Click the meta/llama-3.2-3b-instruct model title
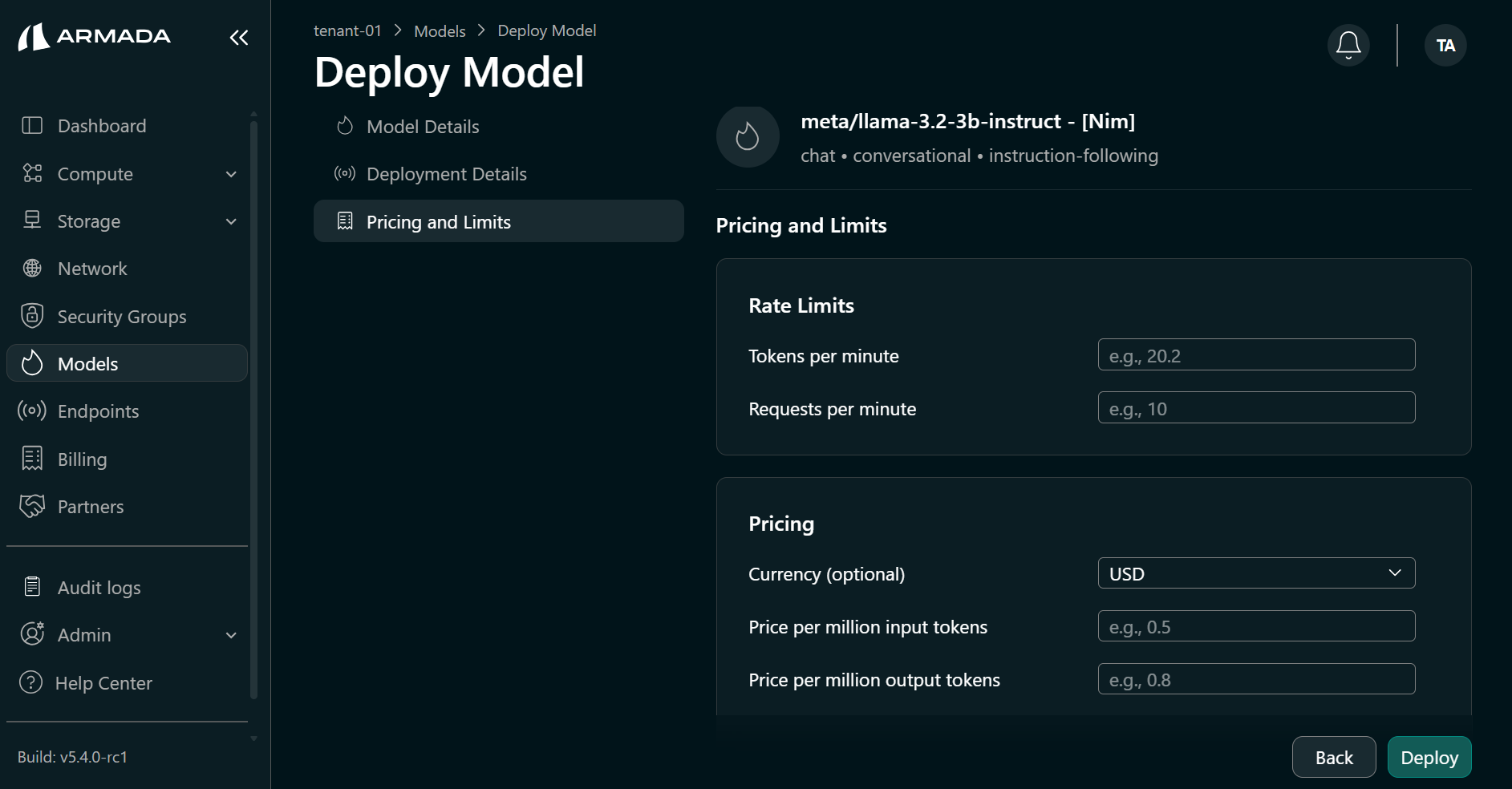 point(967,121)
